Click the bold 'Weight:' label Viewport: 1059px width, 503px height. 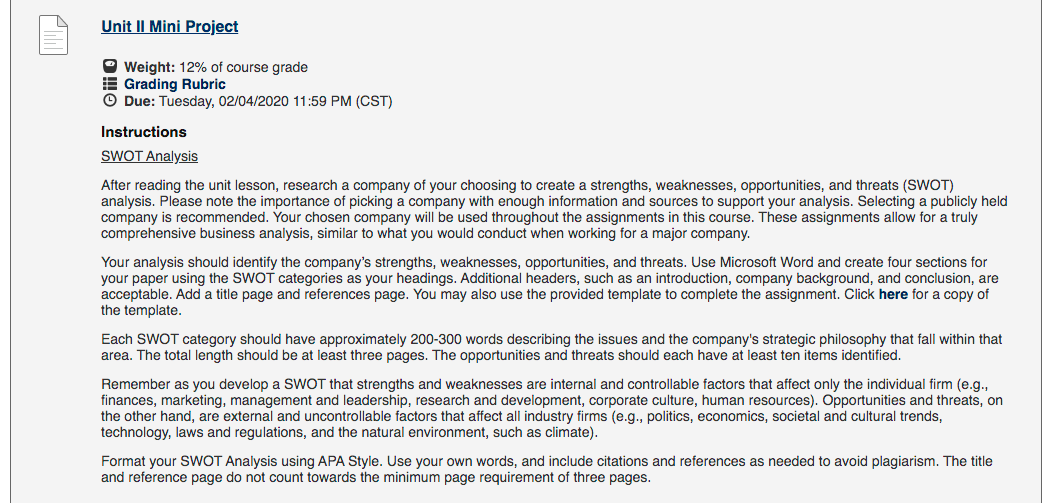point(150,68)
